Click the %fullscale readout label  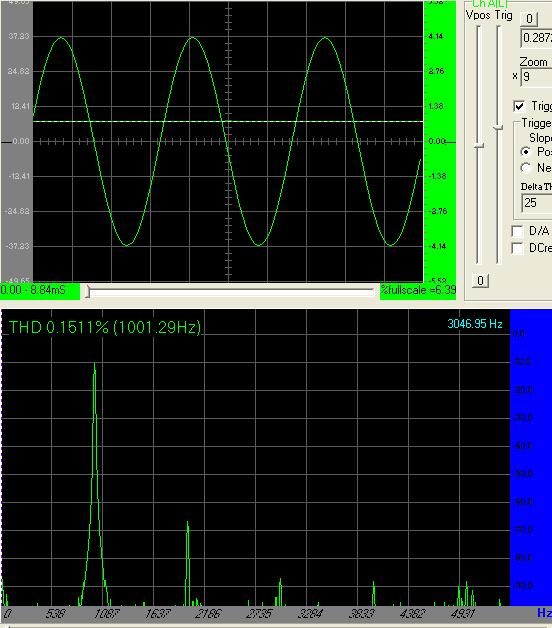(x=418, y=290)
